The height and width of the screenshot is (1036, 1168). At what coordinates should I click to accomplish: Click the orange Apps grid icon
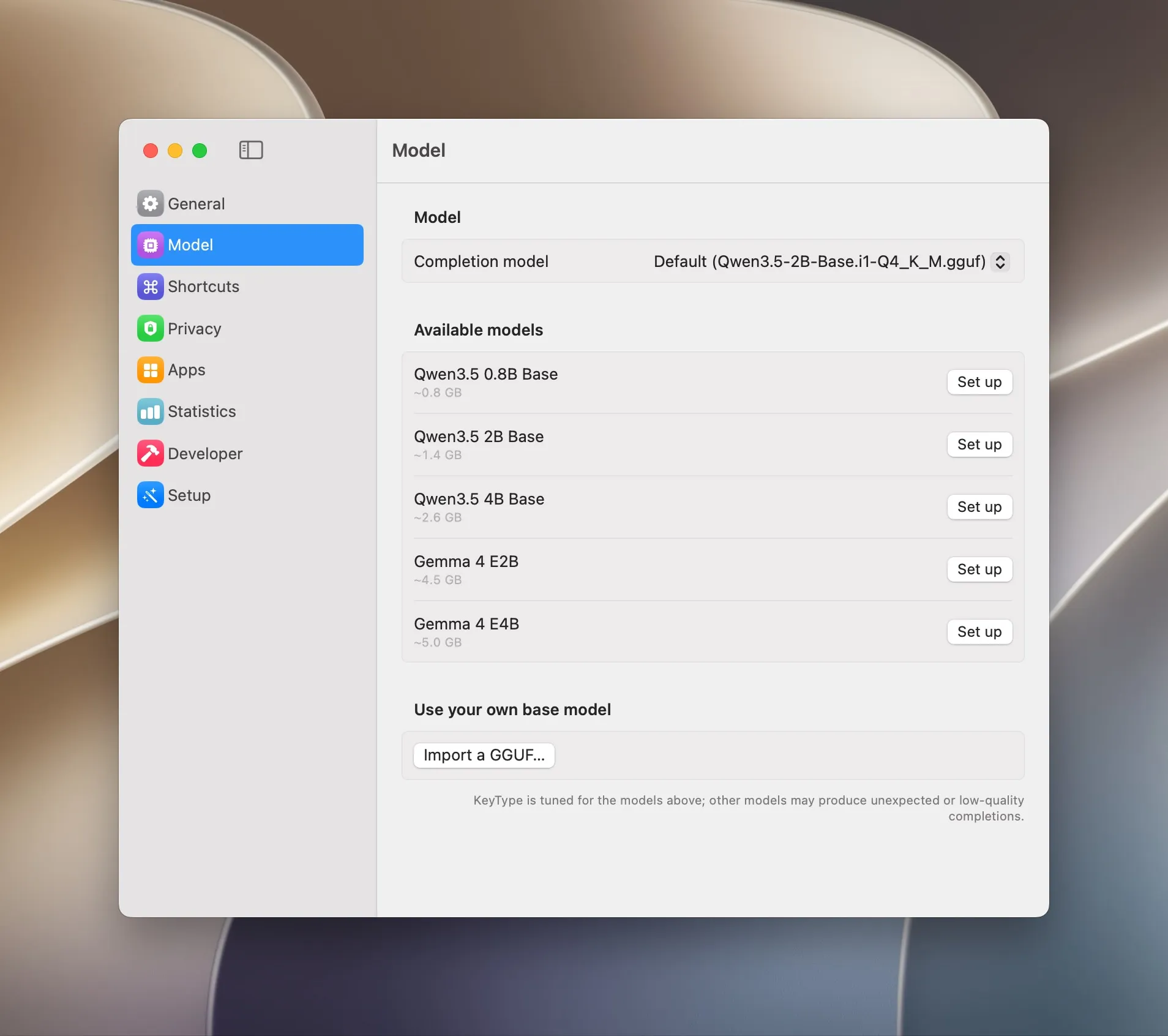151,370
